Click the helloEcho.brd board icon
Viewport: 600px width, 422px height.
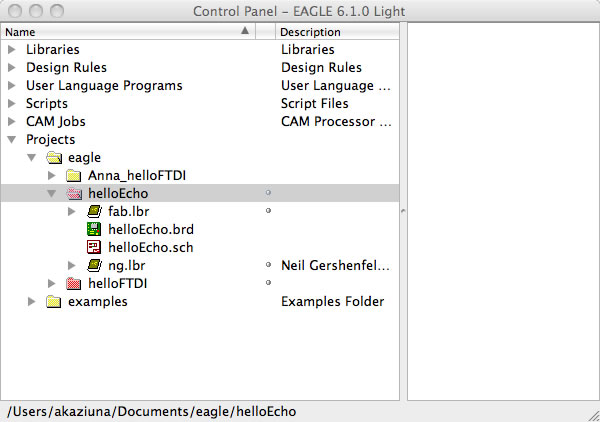click(94, 229)
